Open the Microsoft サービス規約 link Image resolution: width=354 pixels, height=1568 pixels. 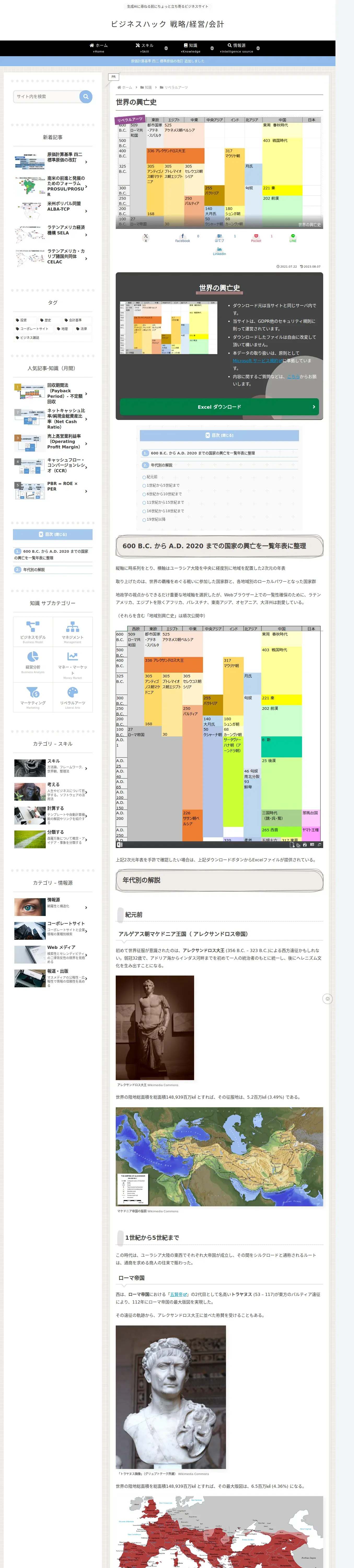tap(257, 360)
